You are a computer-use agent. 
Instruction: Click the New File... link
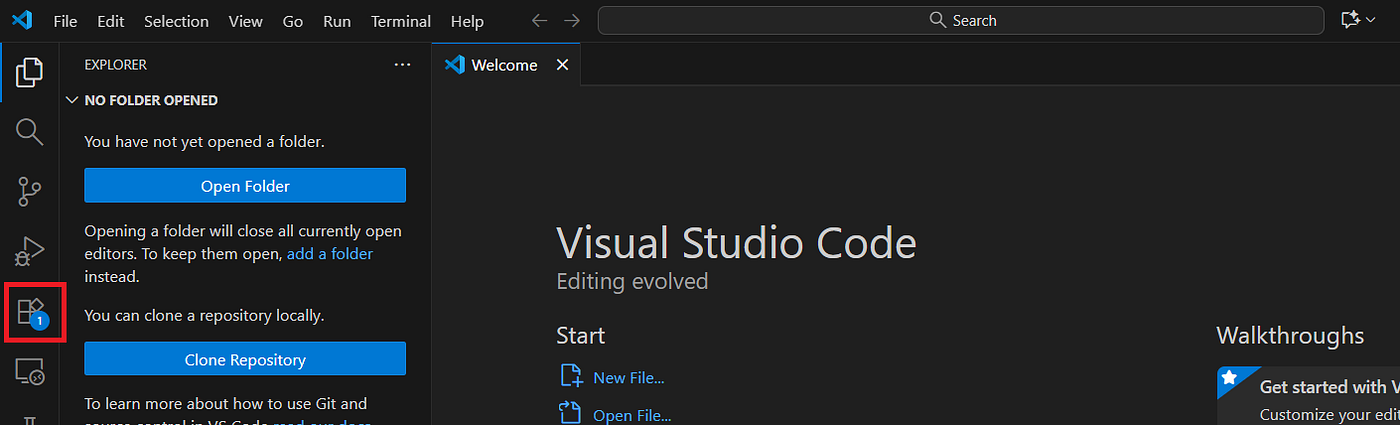coord(628,378)
